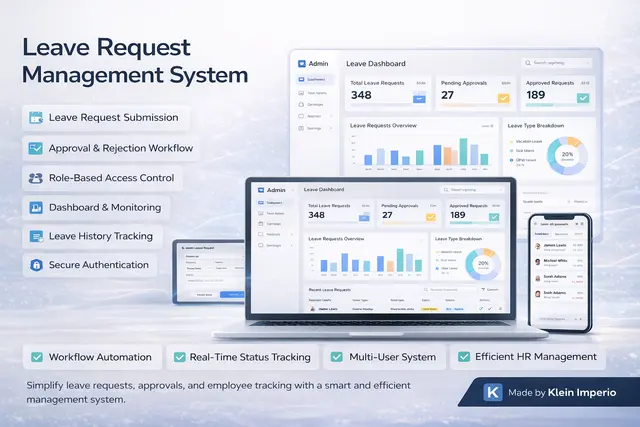640x427 pixels.
Task: Click the K logo in Klein Imperio badge
Action: [x=493, y=392]
